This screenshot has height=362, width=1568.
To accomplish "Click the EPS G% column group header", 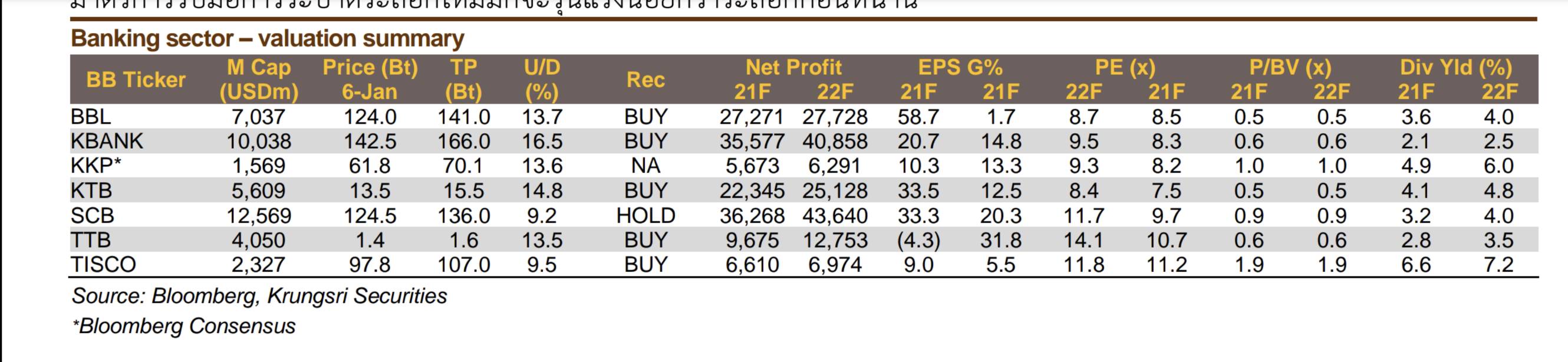I will click(959, 68).
